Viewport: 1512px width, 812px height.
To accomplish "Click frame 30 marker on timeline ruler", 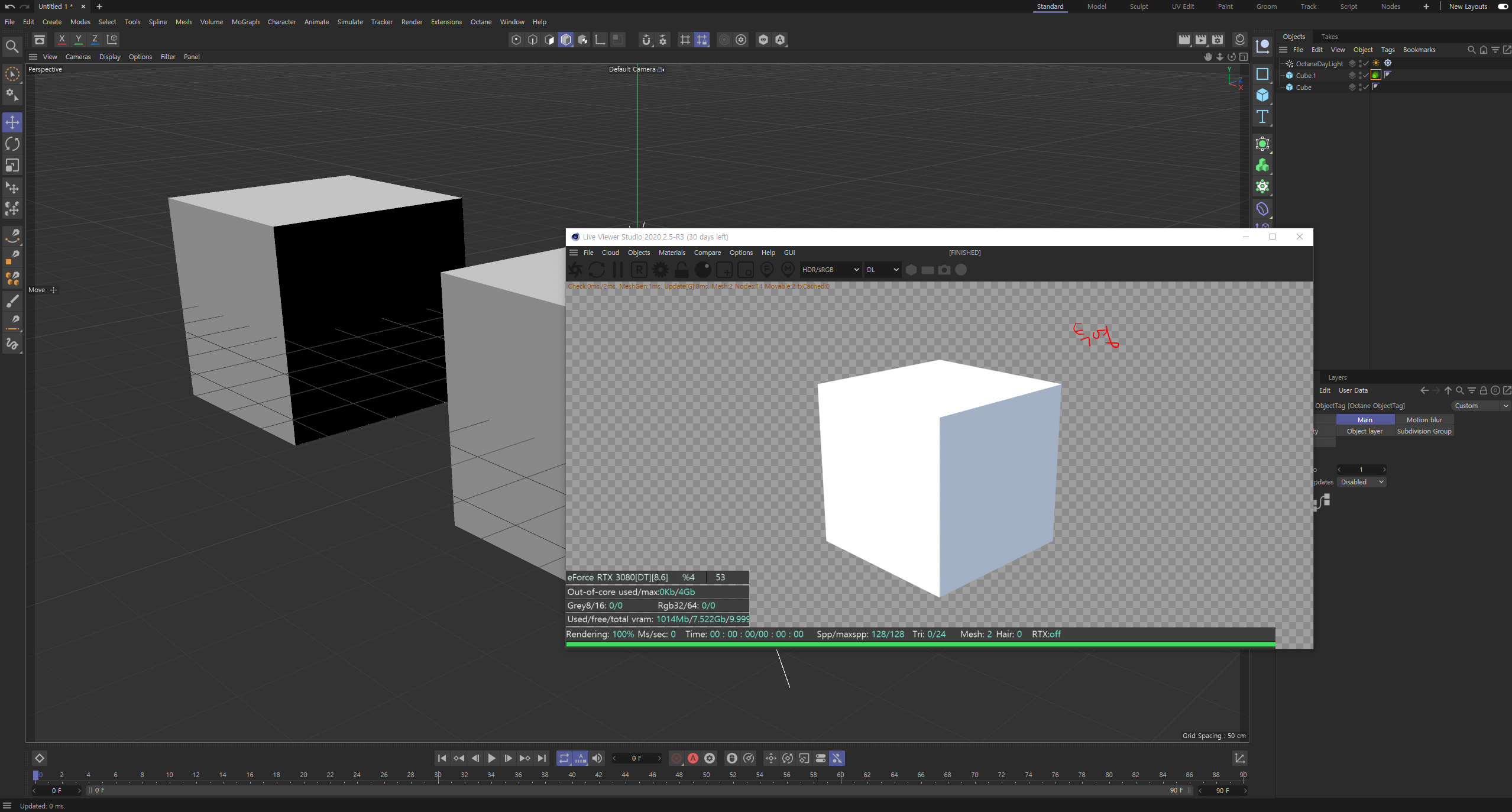I will tap(438, 775).
